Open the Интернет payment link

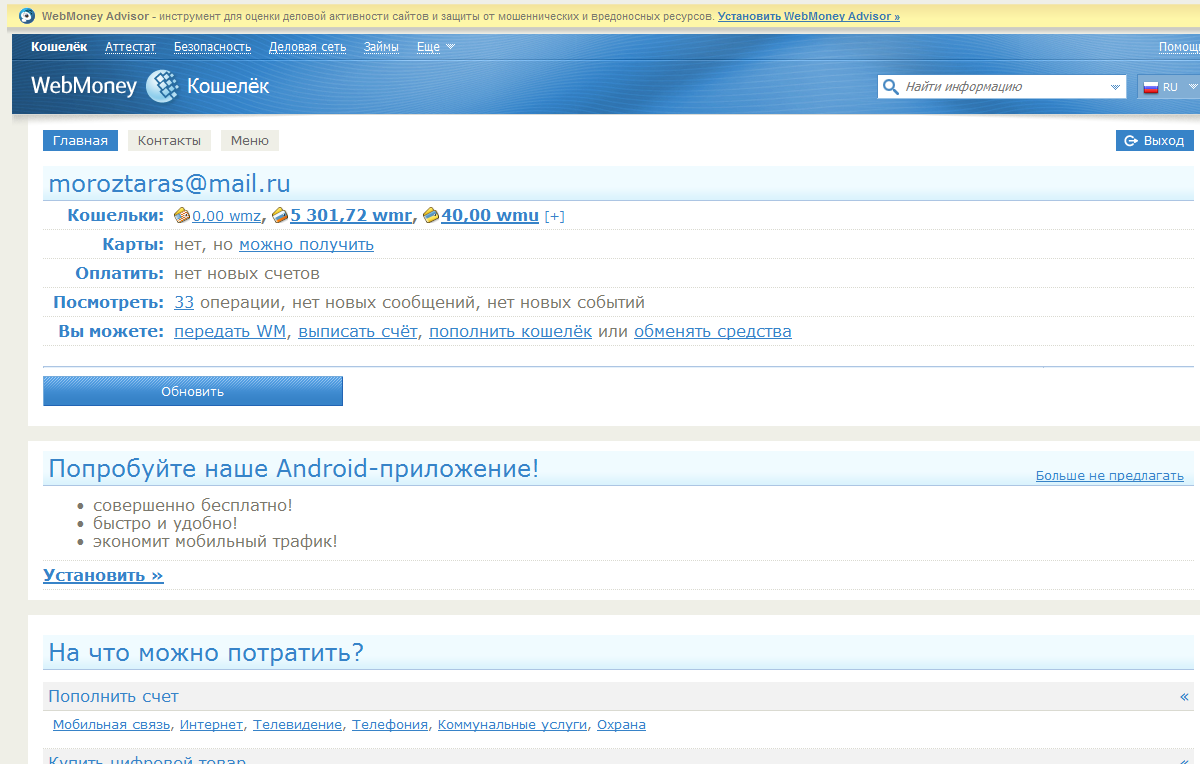tap(211, 725)
